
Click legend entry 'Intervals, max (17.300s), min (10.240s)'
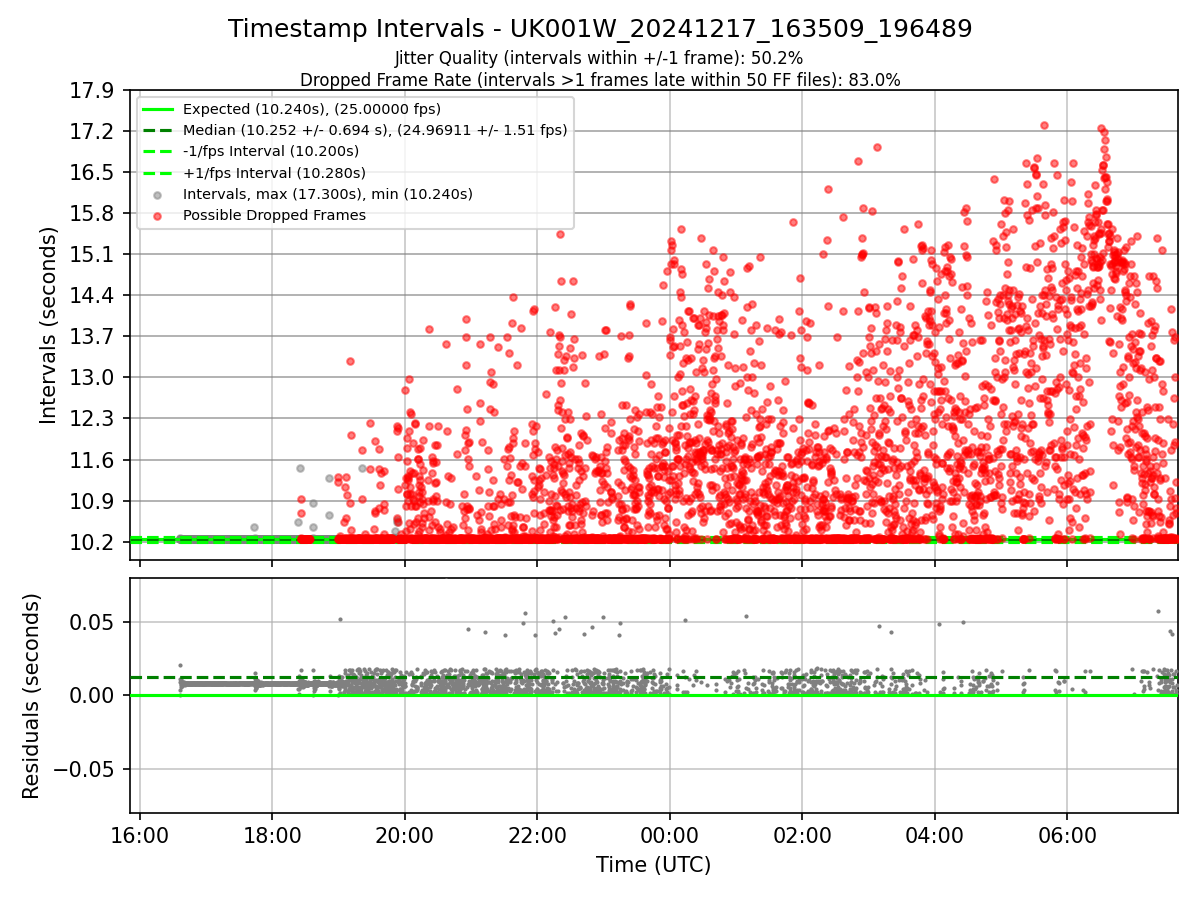click(327, 194)
